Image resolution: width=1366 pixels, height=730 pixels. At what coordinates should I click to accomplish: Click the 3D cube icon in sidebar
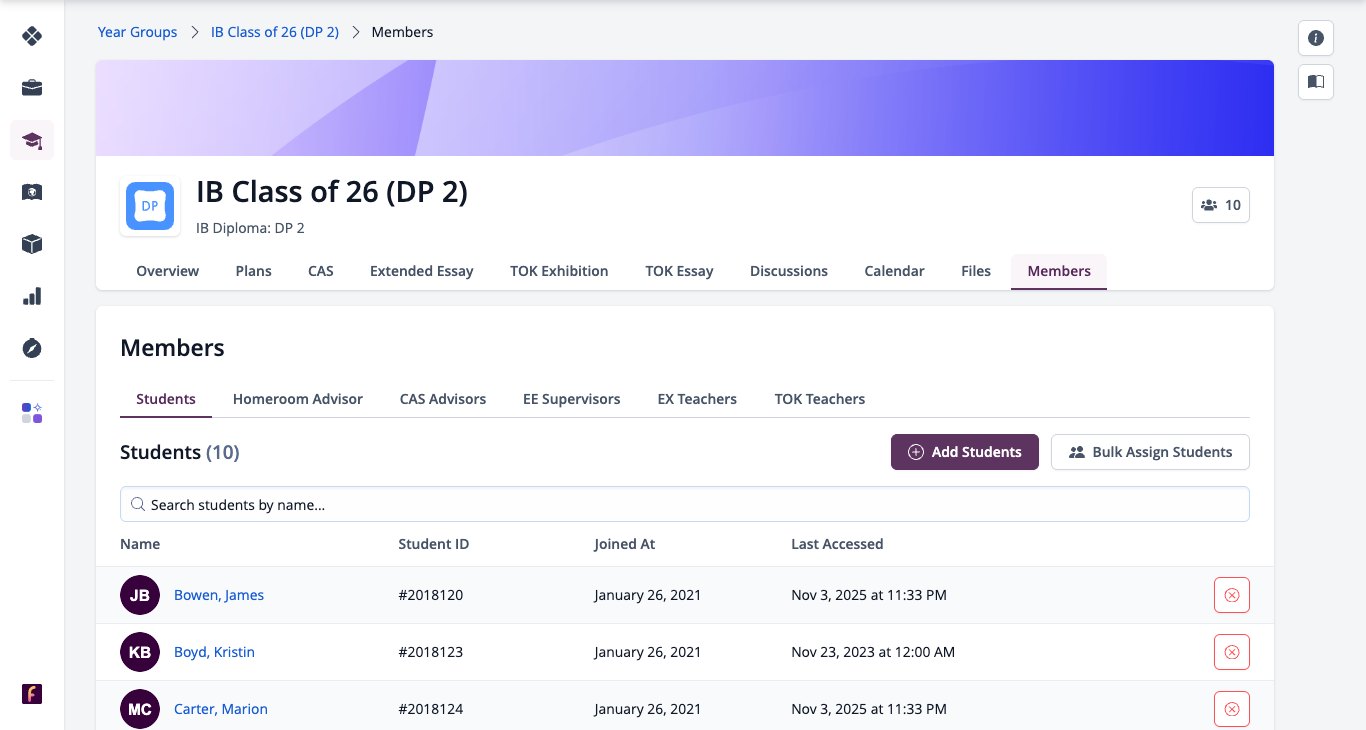pos(32,244)
